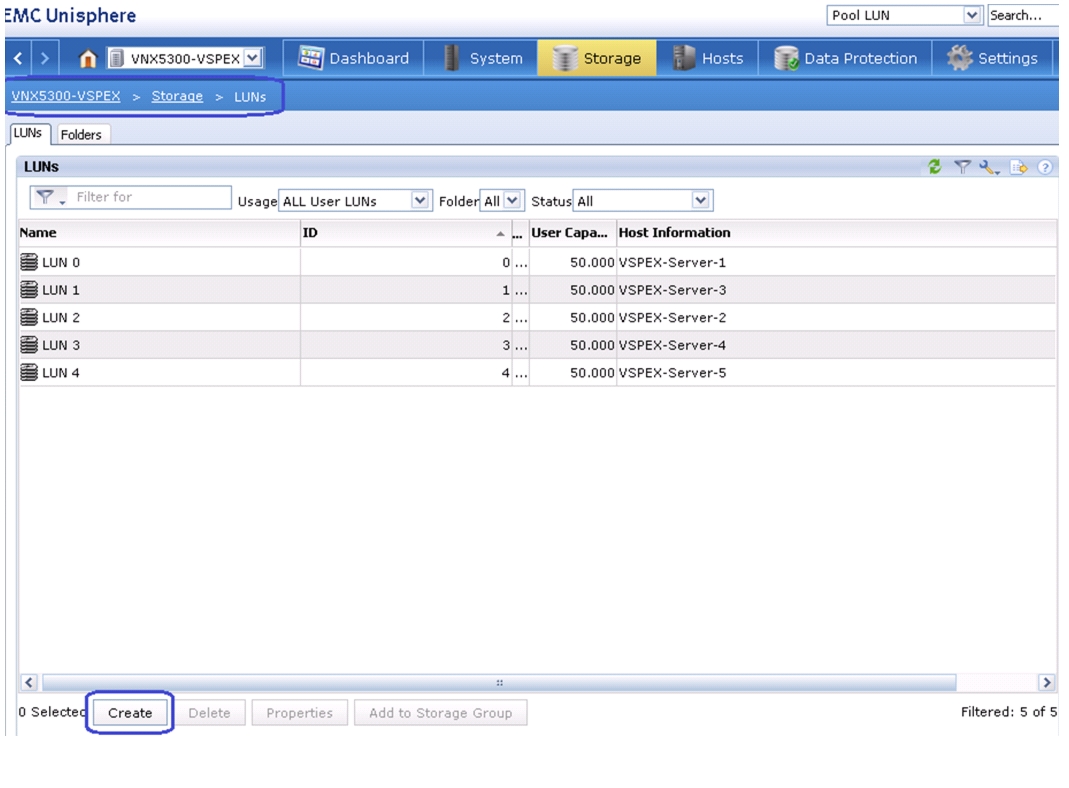Viewport: 1069px width, 788px height.
Task: Expand the Pool LUN search type dropdown
Action: pyautogui.click(x=972, y=15)
